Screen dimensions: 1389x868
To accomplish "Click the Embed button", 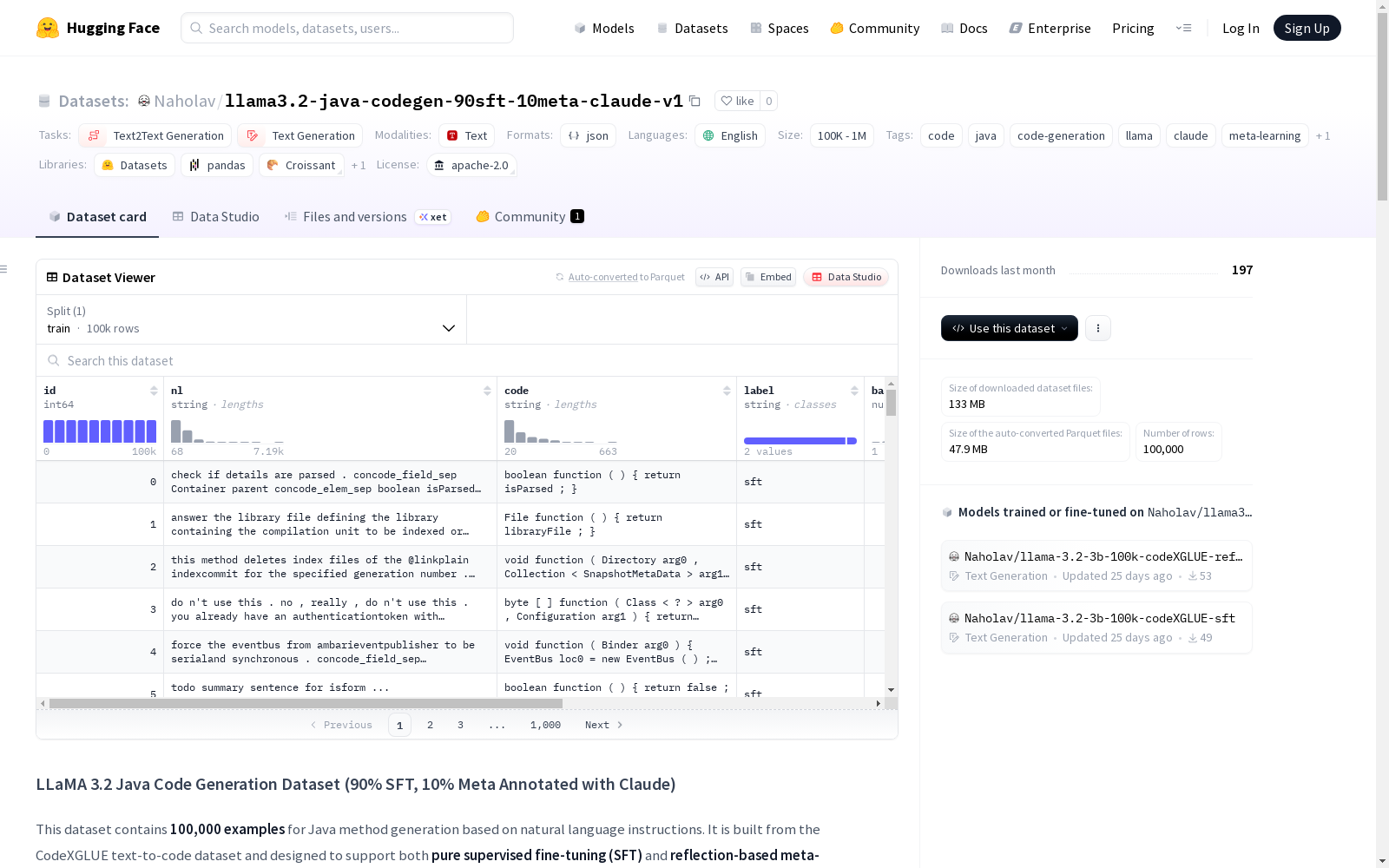I will point(768,277).
